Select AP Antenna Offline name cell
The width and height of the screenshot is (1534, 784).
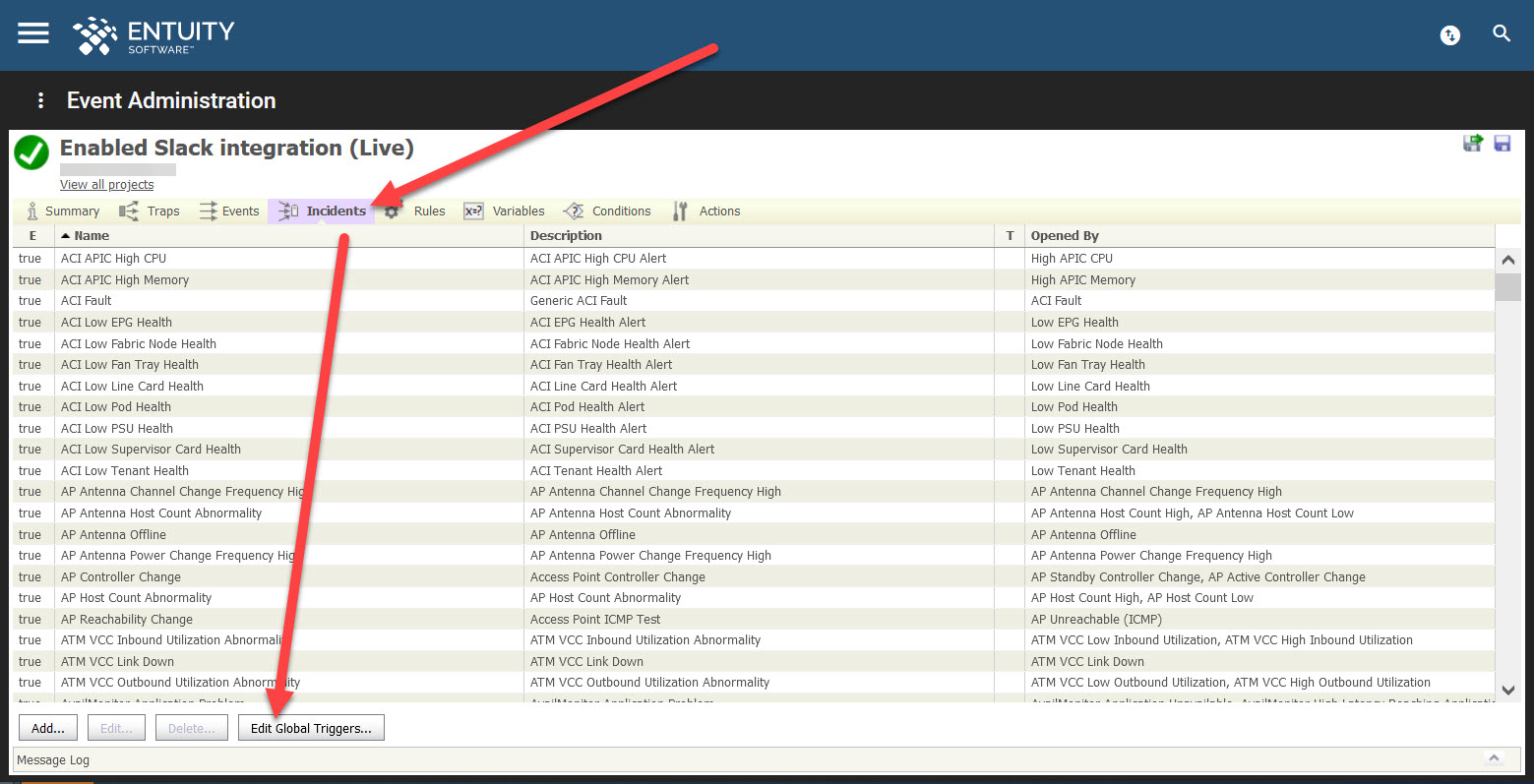click(289, 535)
